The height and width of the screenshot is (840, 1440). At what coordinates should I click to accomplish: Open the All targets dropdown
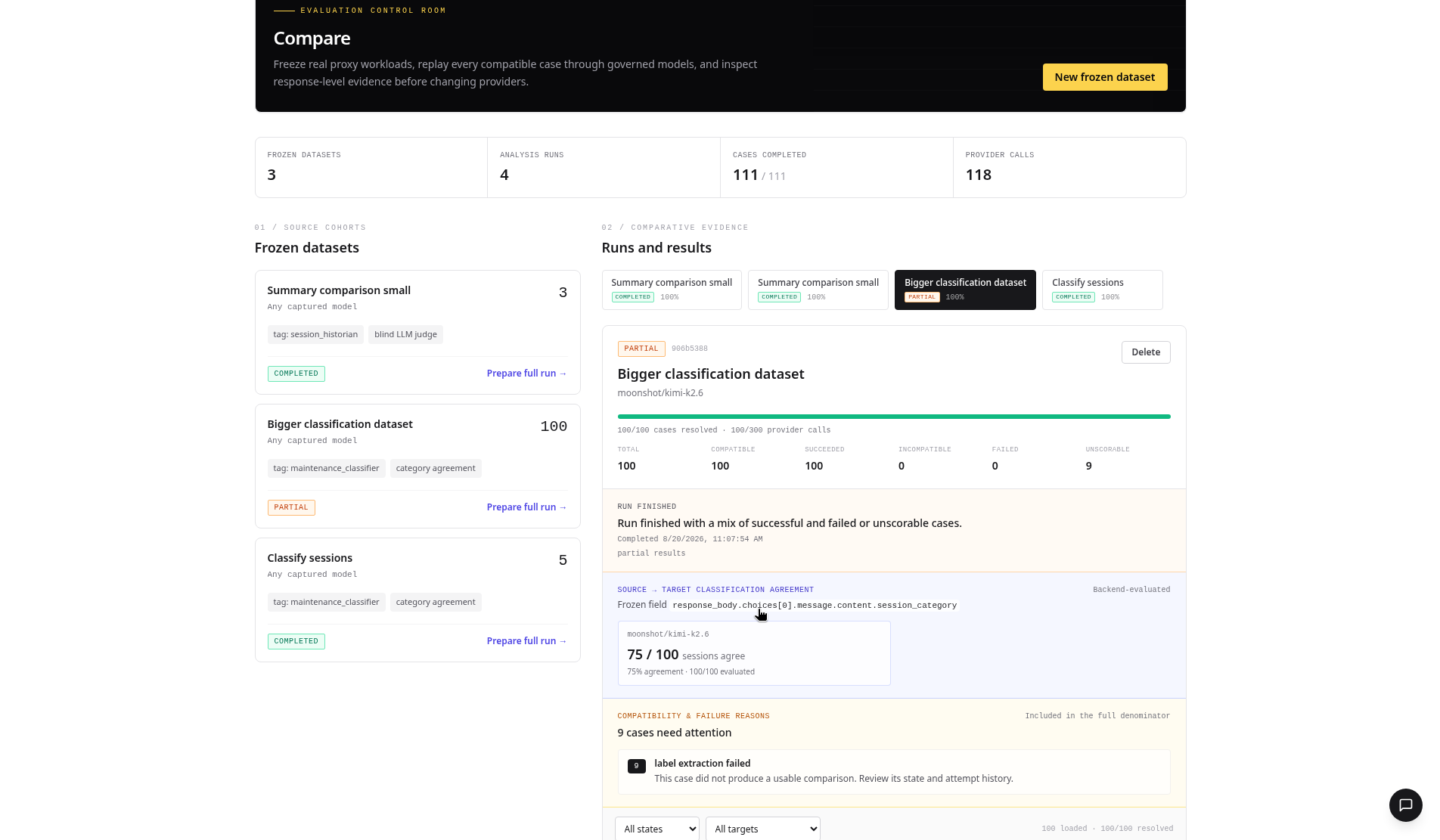pyautogui.click(x=762, y=829)
